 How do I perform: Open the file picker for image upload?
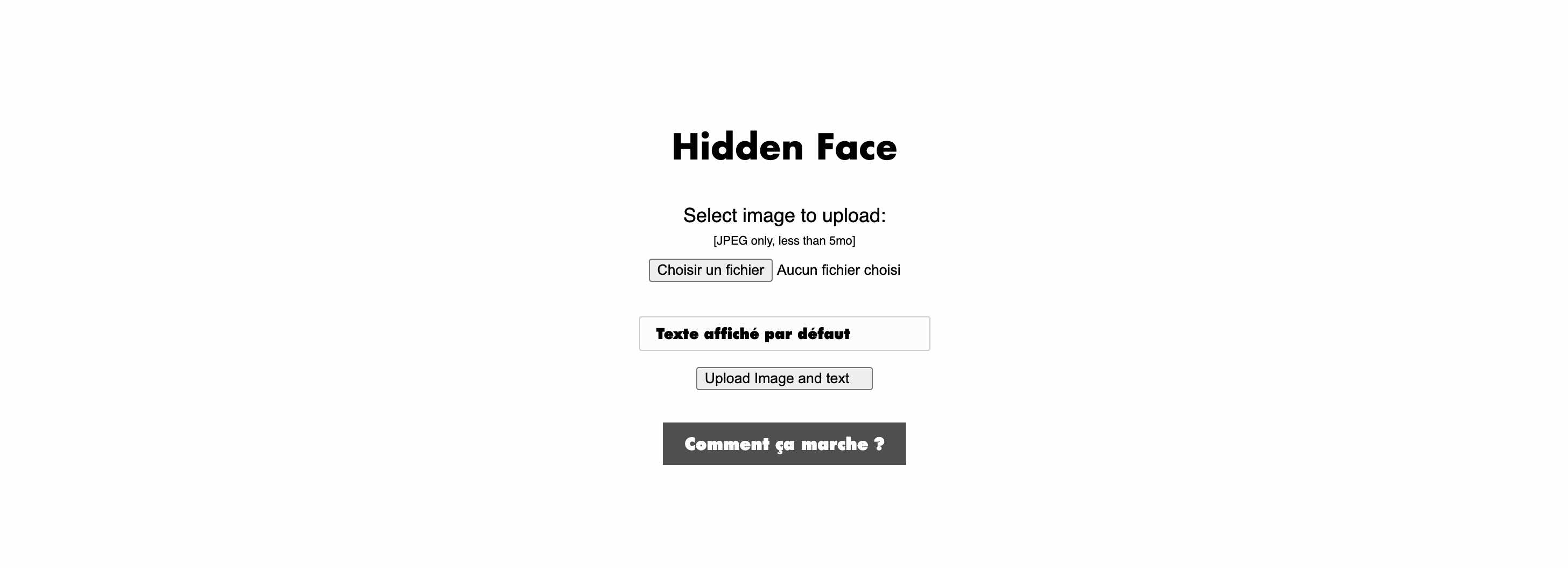(x=710, y=270)
